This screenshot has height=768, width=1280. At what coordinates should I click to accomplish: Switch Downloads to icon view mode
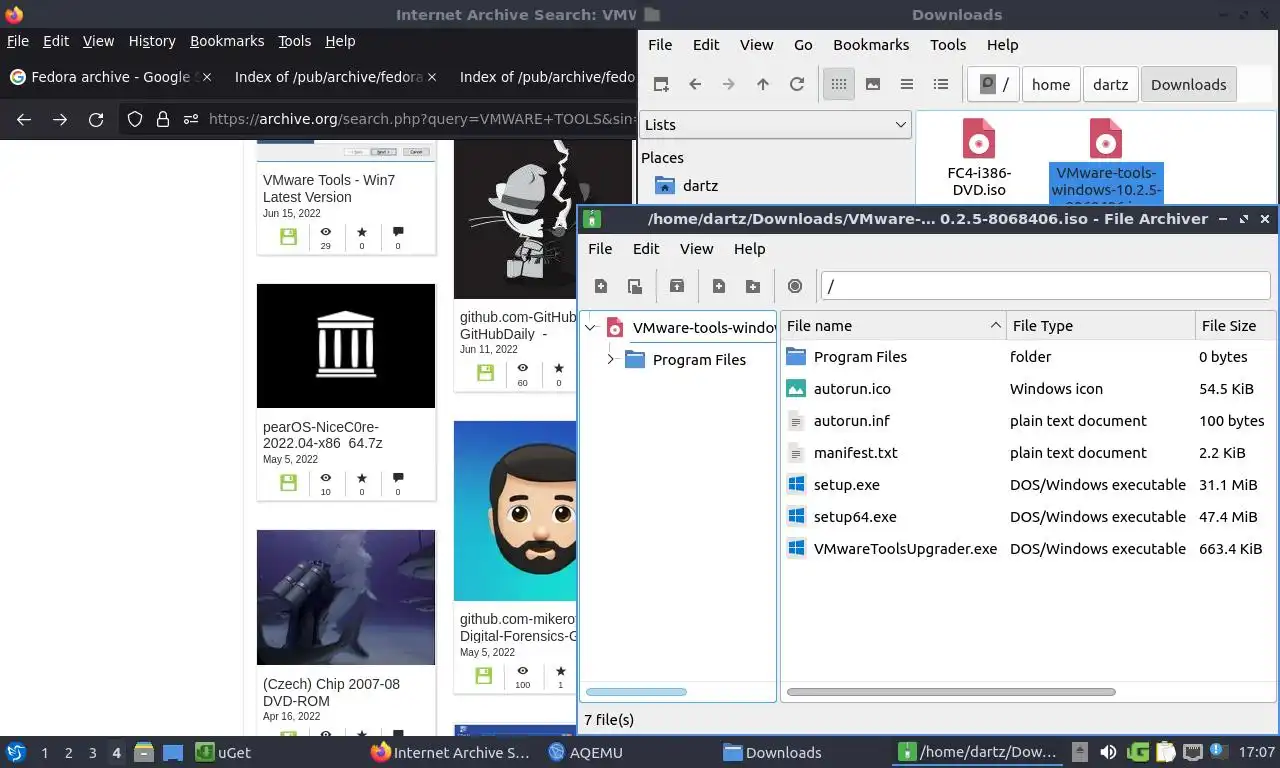(x=839, y=84)
